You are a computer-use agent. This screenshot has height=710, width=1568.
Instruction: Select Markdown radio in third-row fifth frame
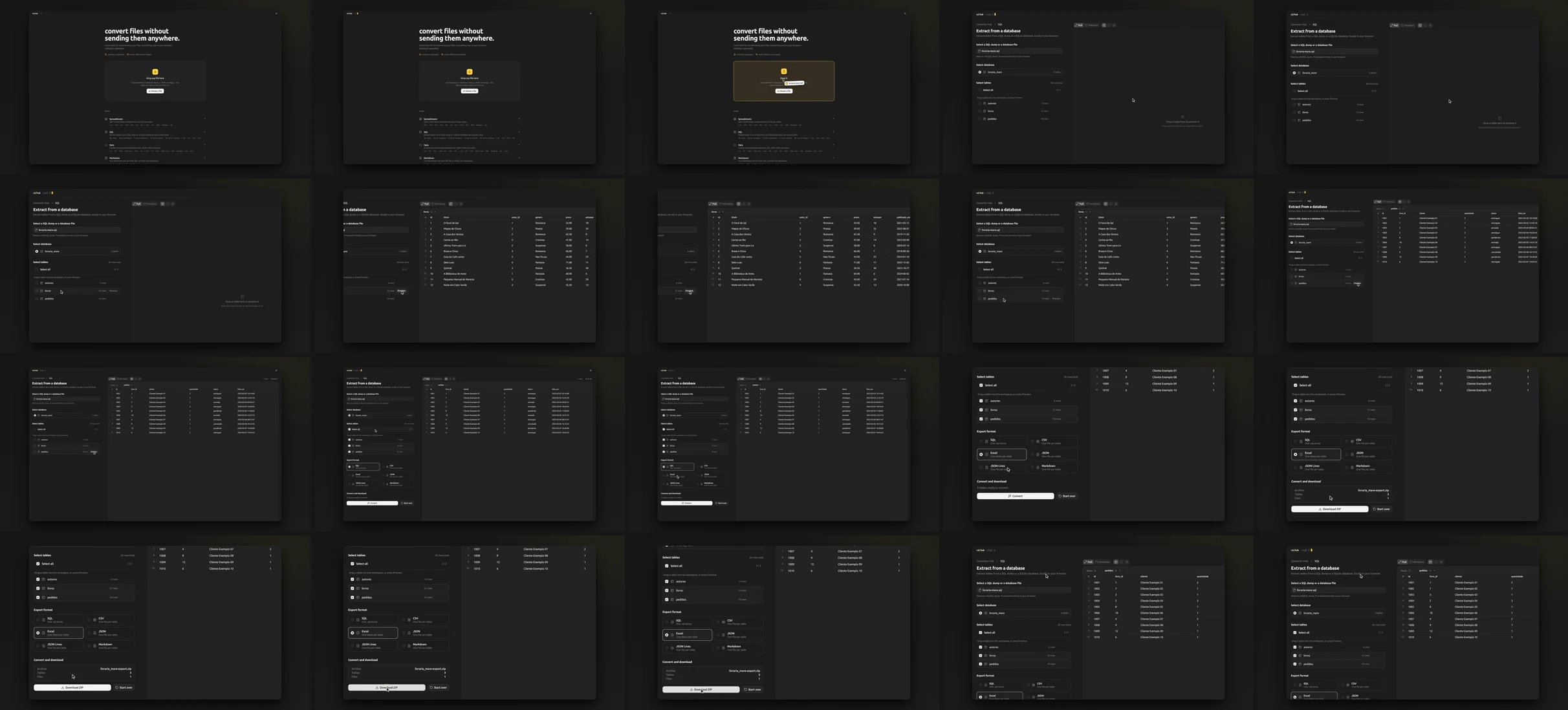(x=1347, y=467)
